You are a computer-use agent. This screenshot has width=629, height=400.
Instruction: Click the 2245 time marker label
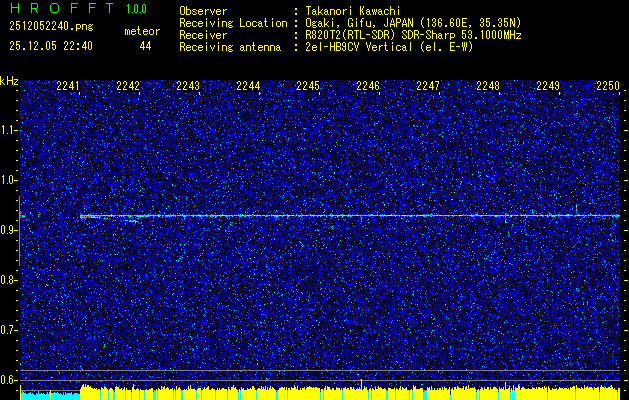(308, 86)
